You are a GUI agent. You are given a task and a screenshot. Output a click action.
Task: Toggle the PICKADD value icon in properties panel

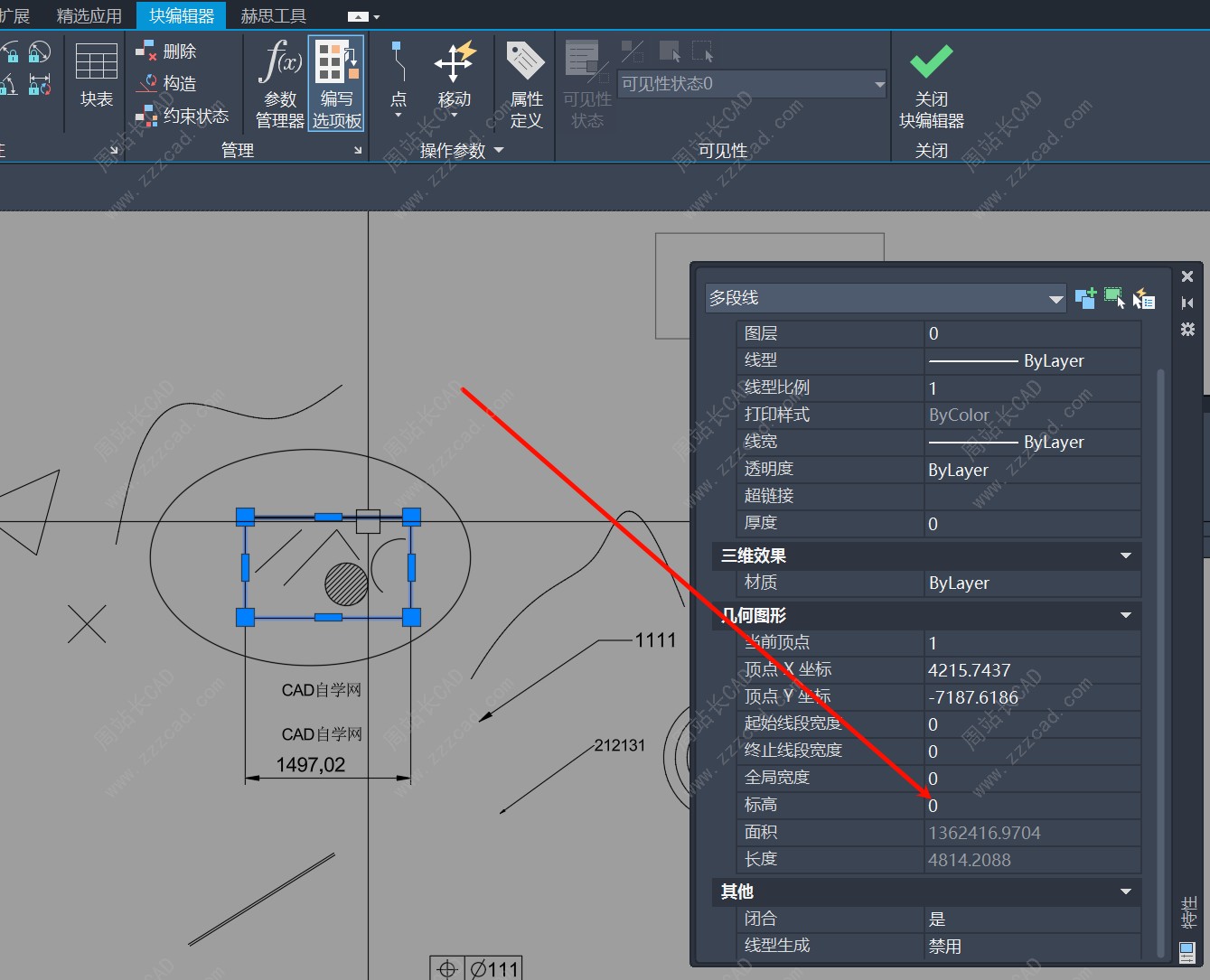(x=1085, y=298)
